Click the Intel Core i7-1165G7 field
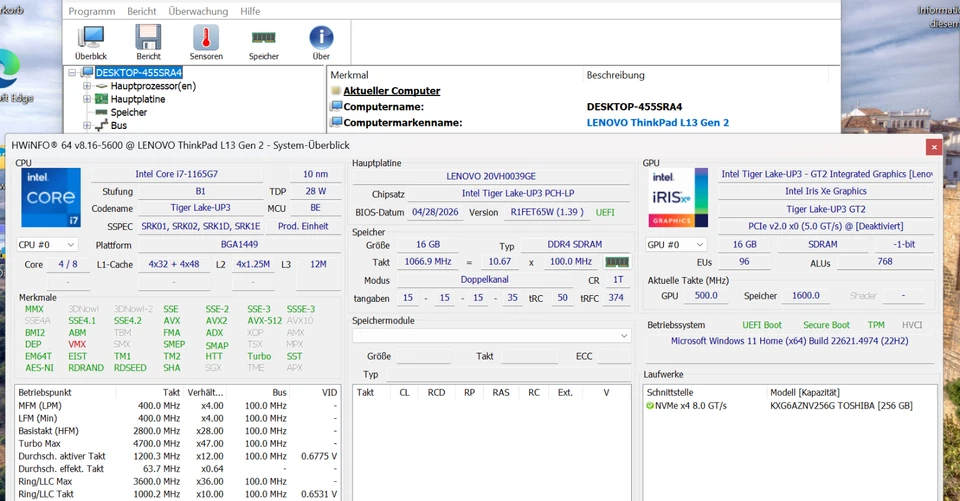The height and width of the screenshot is (501, 960). click(176, 174)
